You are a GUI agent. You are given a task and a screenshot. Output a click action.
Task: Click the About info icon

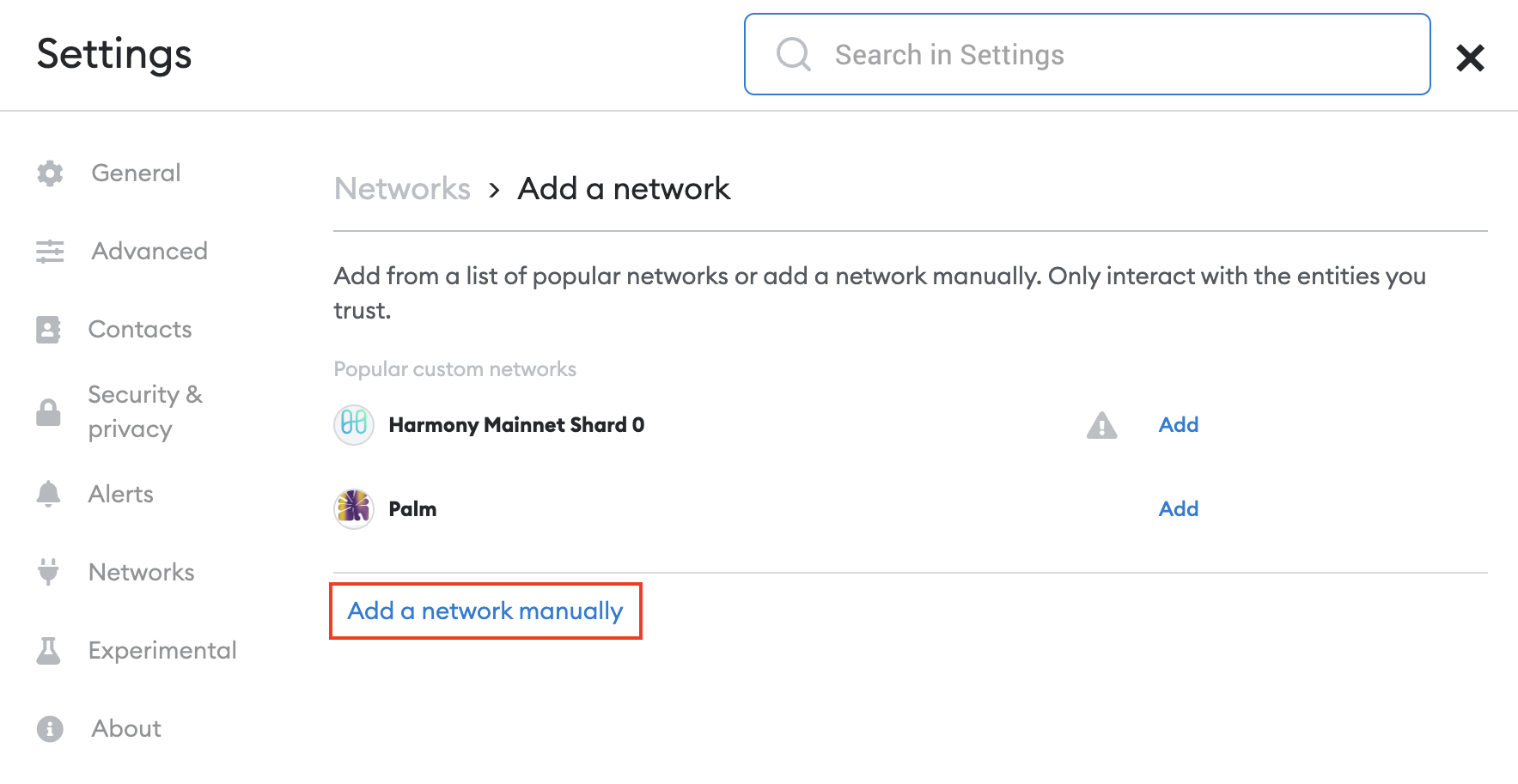(x=50, y=729)
